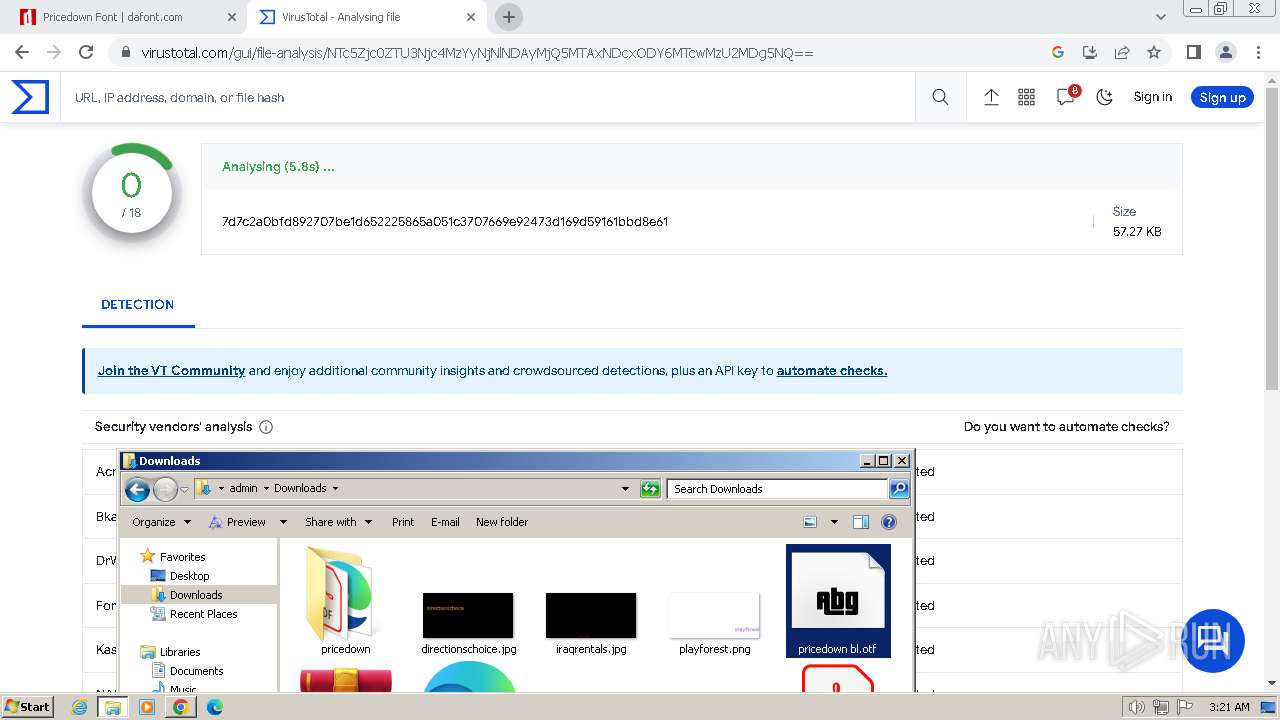Click the Search Downloads field
1280x720 pixels.
[x=777, y=489]
